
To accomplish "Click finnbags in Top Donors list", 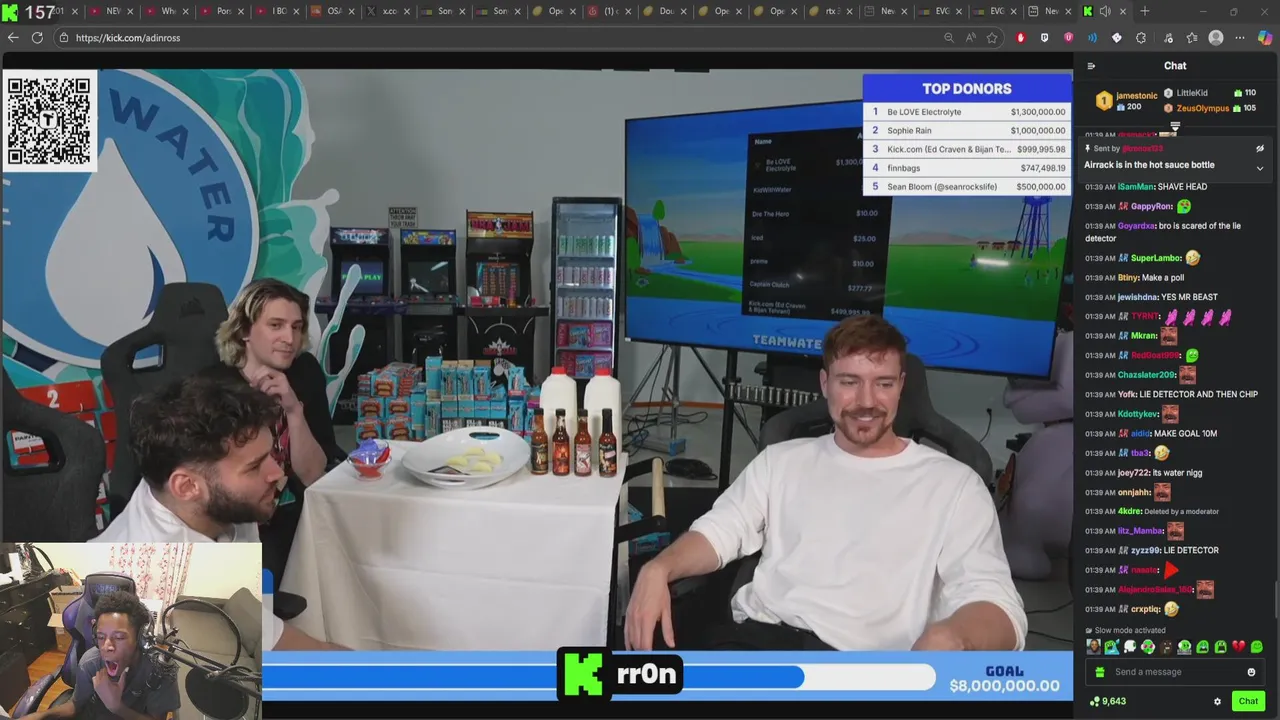I will coord(903,168).
